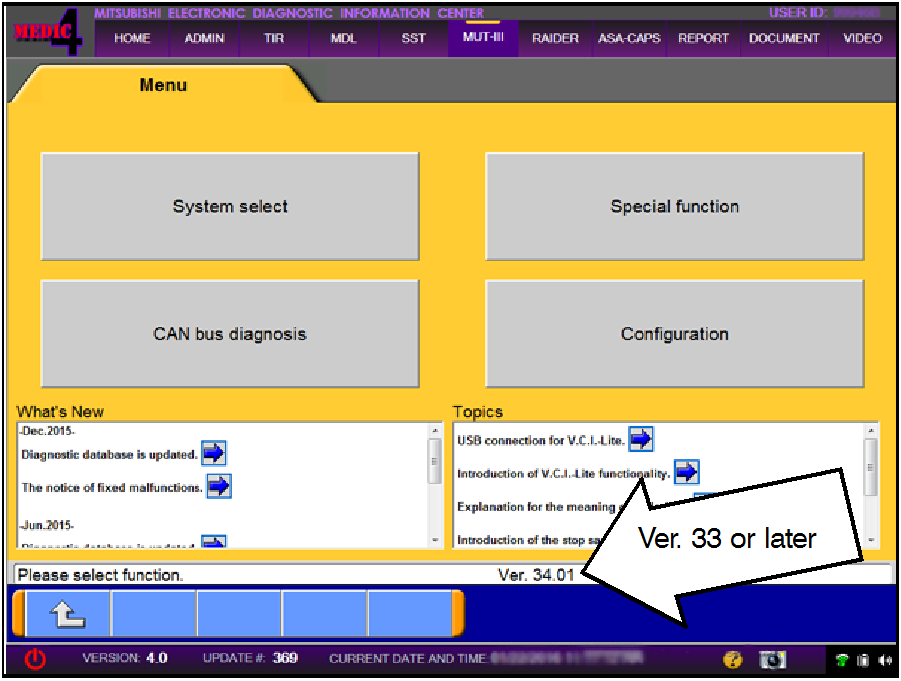Click arrow next to USB connection for V.C.I.-Lite

640,438
